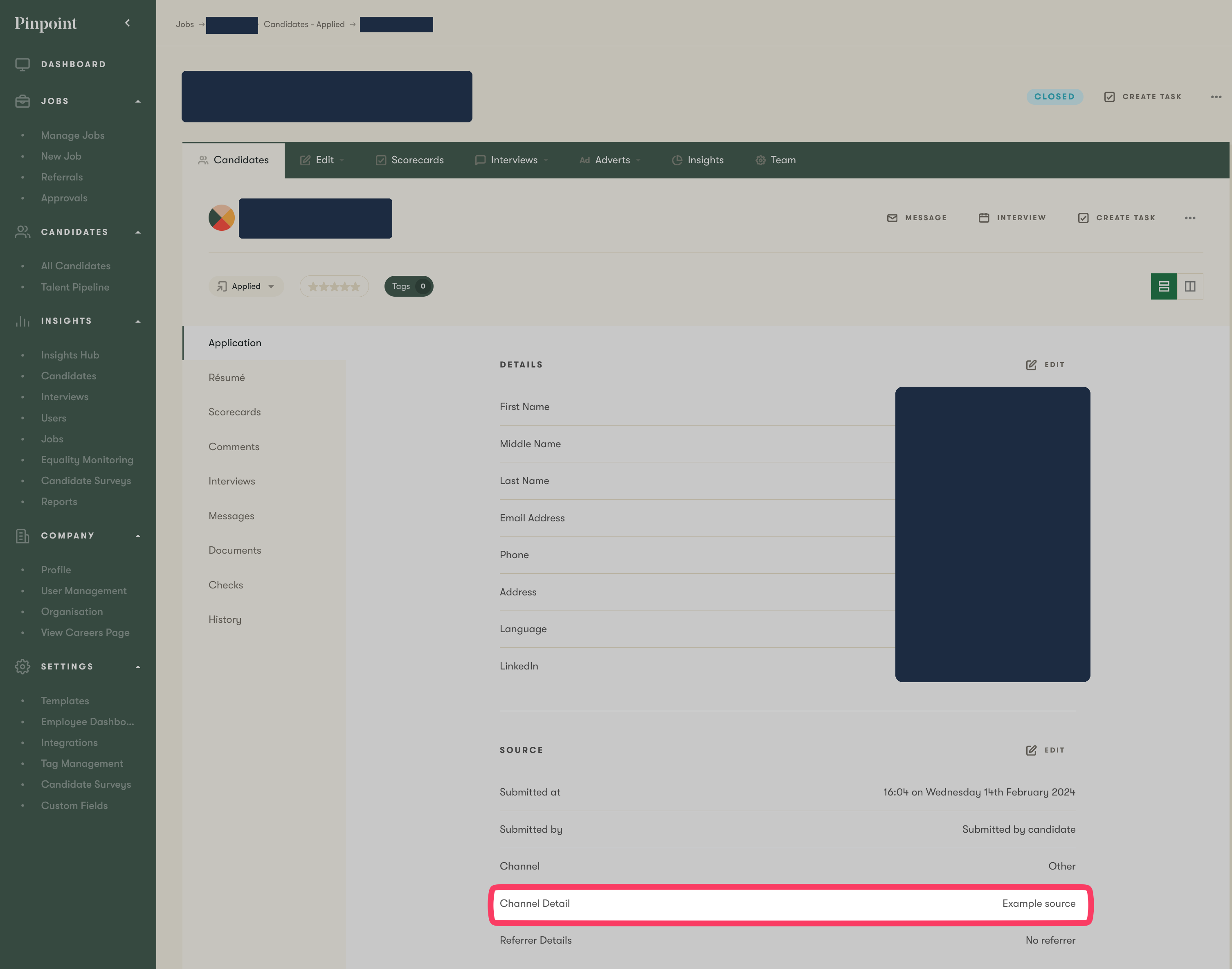This screenshot has width=1232, height=969.
Task: Collapse the Jobs sidebar section
Action: [x=138, y=101]
